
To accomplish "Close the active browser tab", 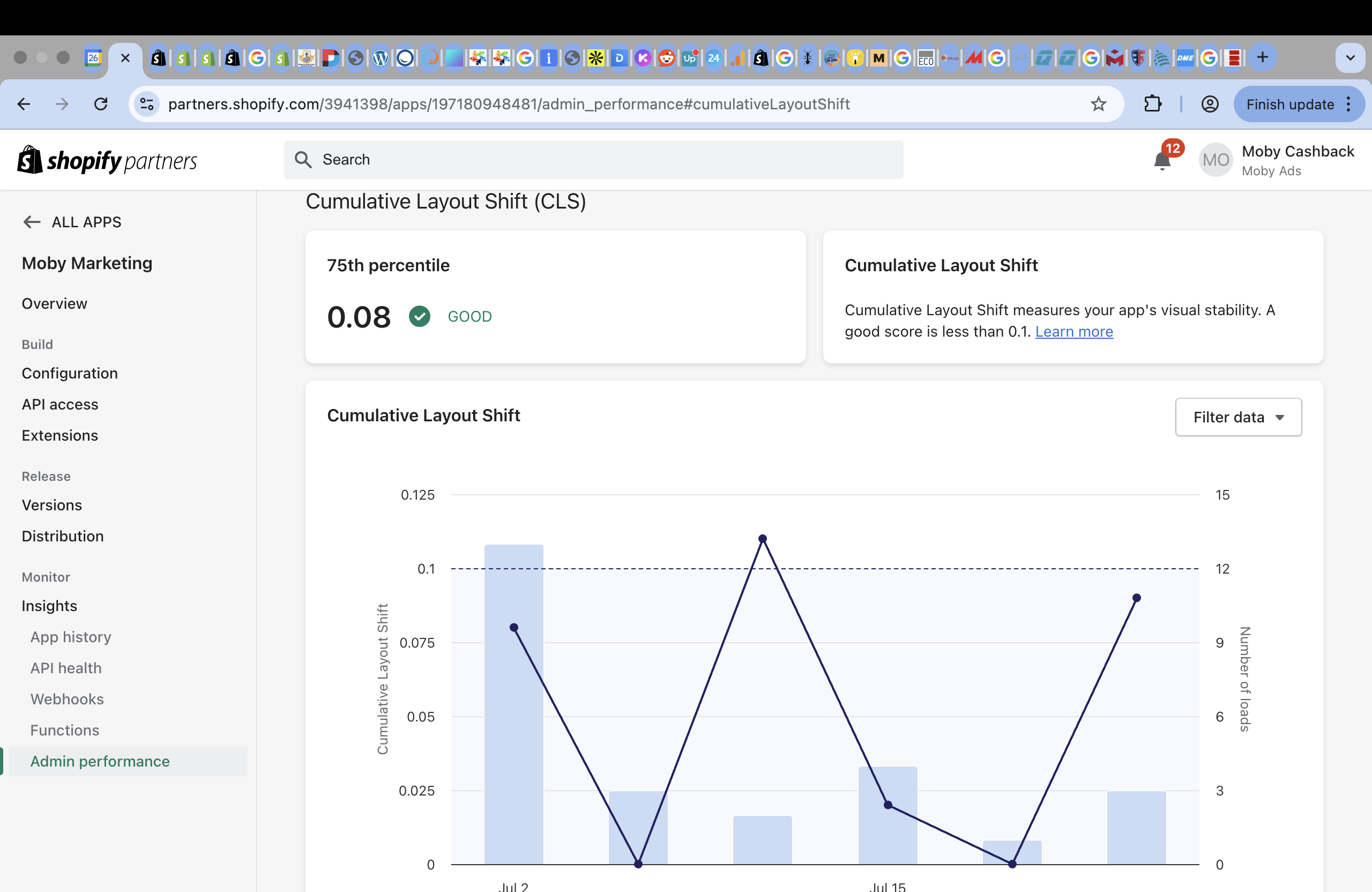I will click(x=125, y=58).
